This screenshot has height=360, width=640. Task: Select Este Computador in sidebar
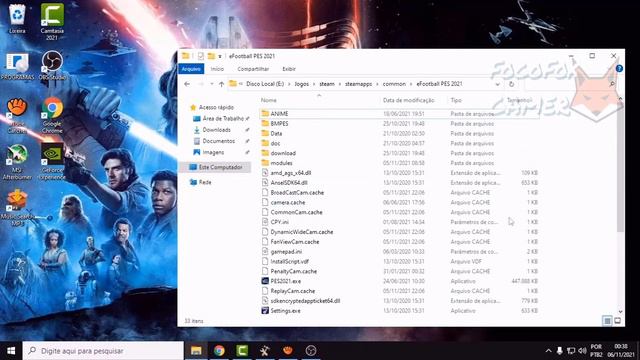coord(220,167)
